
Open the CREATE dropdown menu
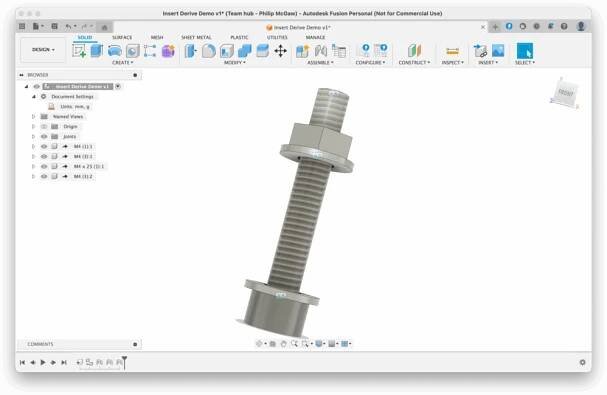123,62
